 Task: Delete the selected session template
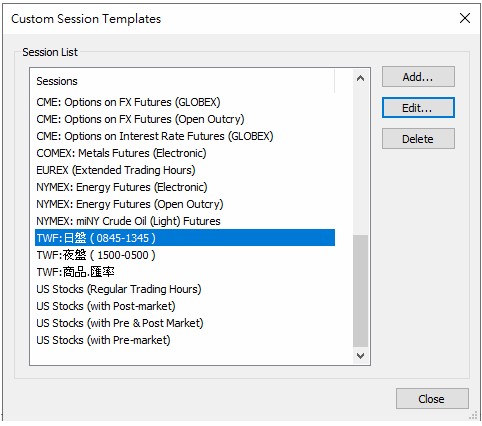(x=418, y=139)
